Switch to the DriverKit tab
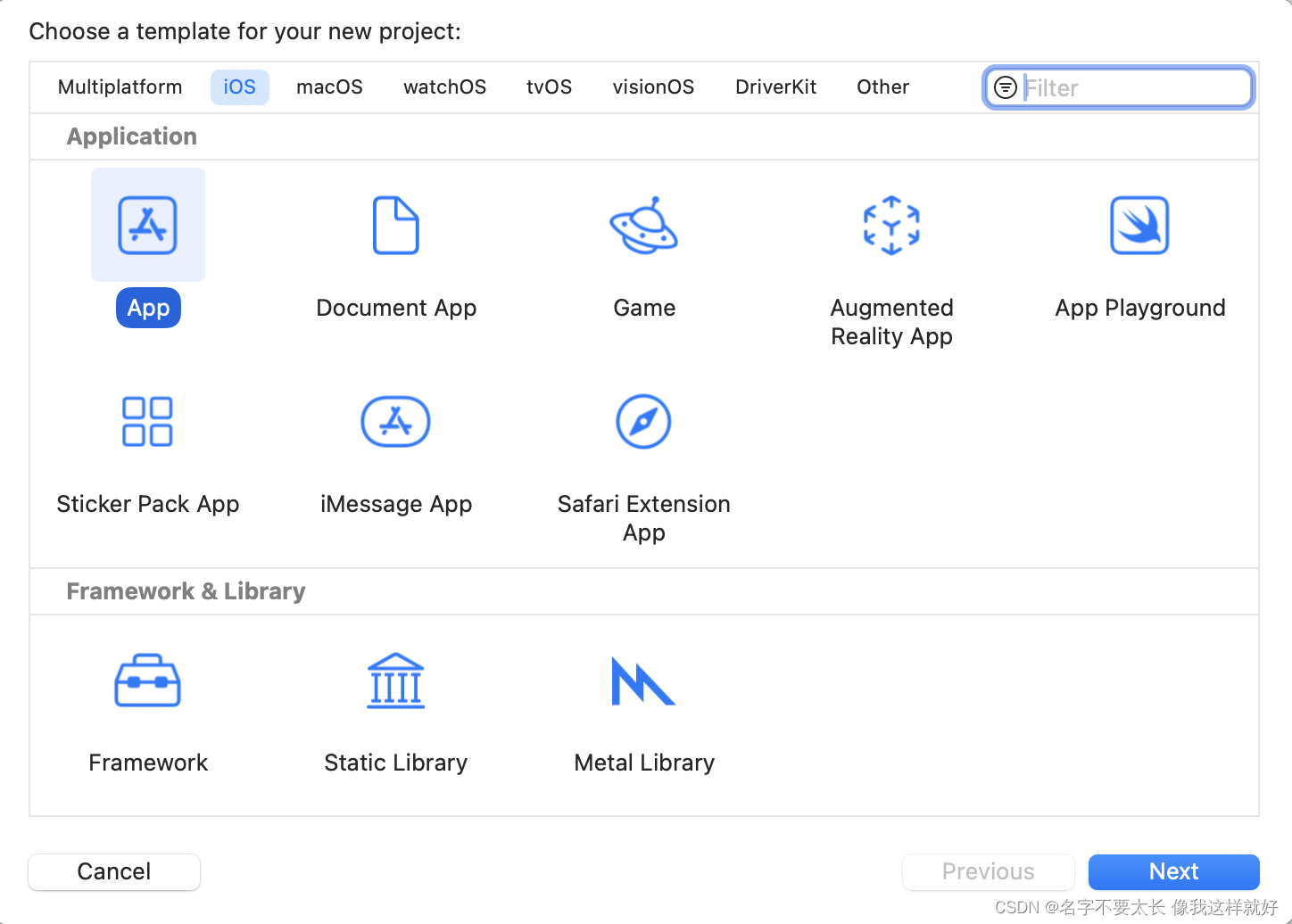Viewport: 1292px width, 924px height. coord(775,87)
